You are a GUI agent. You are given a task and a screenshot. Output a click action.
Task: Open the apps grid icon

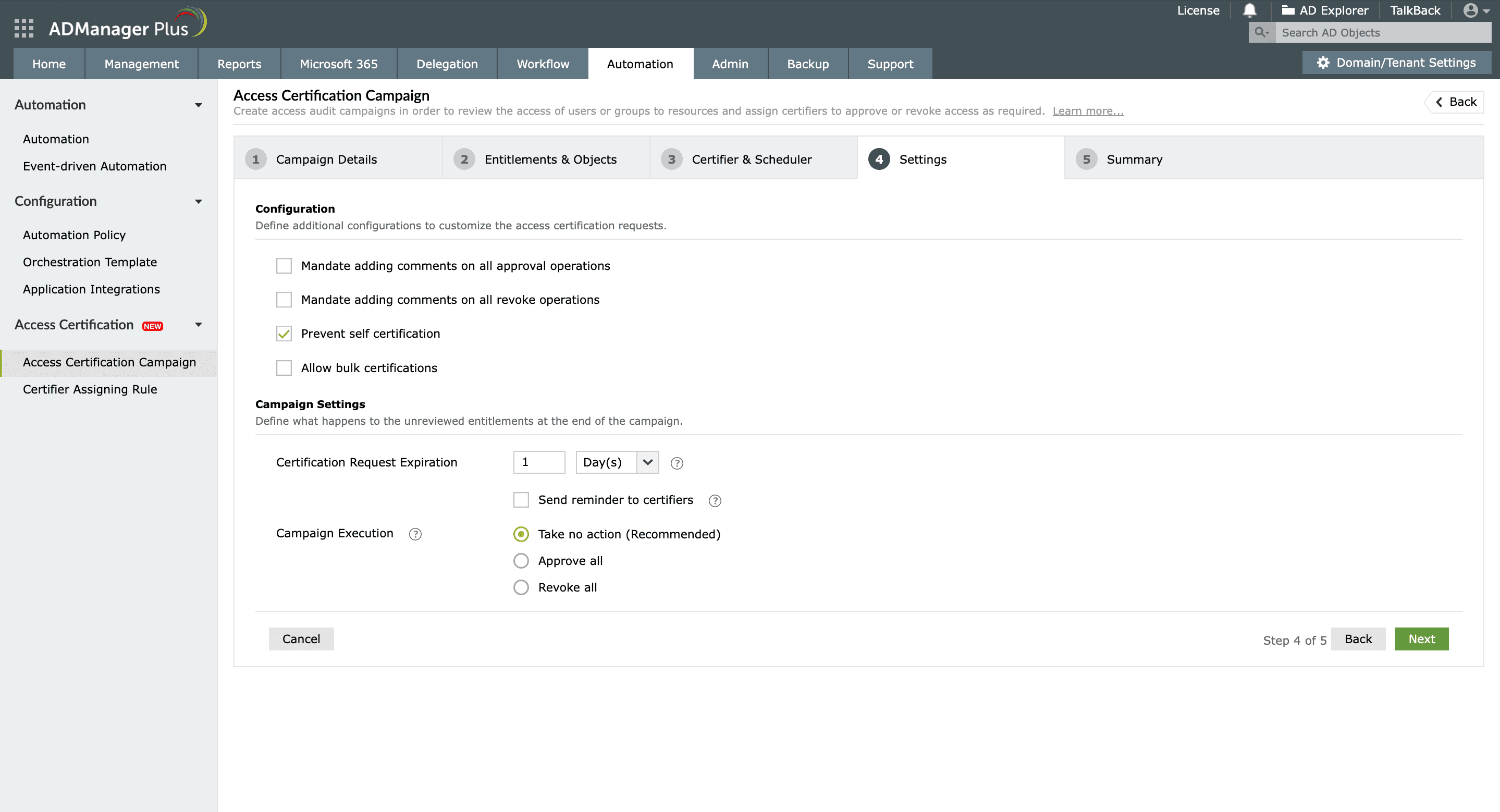click(x=24, y=28)
